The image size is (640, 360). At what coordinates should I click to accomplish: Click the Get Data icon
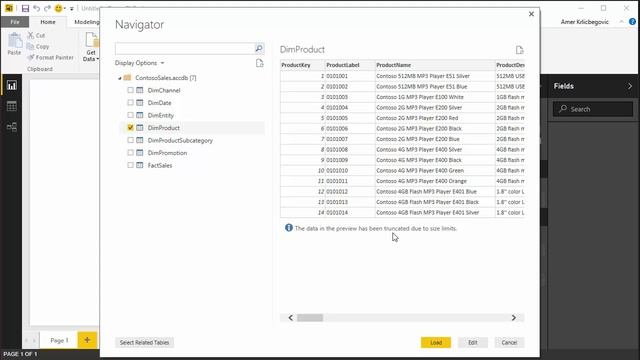(91, 41)
